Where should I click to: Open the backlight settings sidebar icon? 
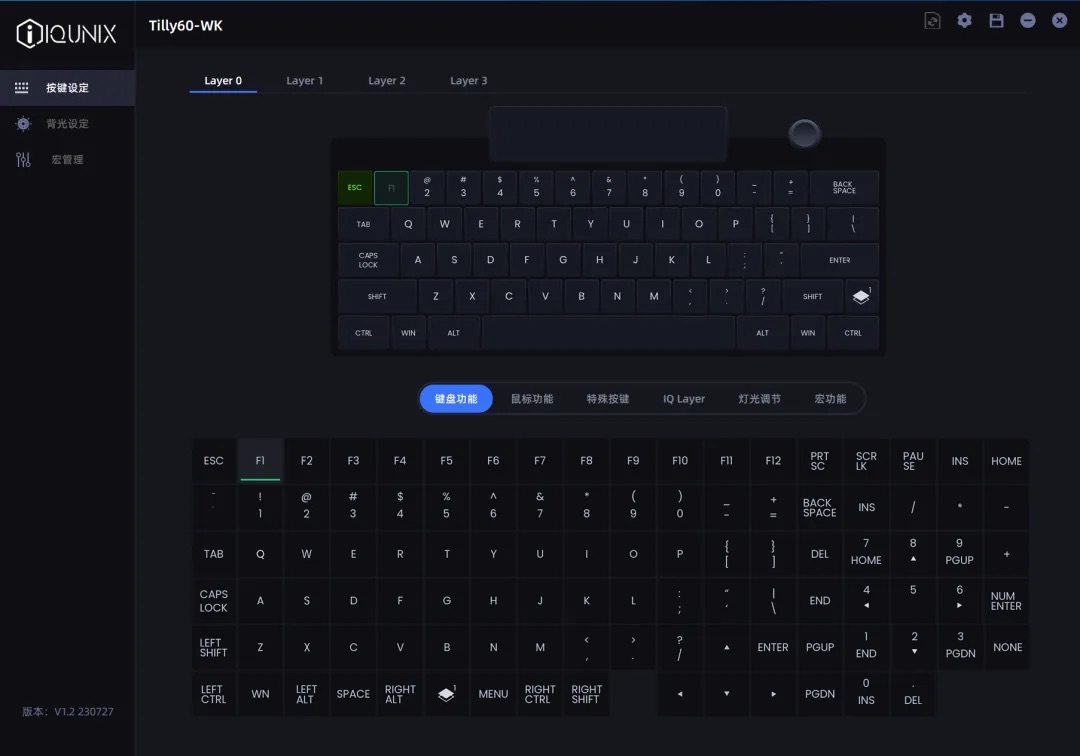[23, 124]
